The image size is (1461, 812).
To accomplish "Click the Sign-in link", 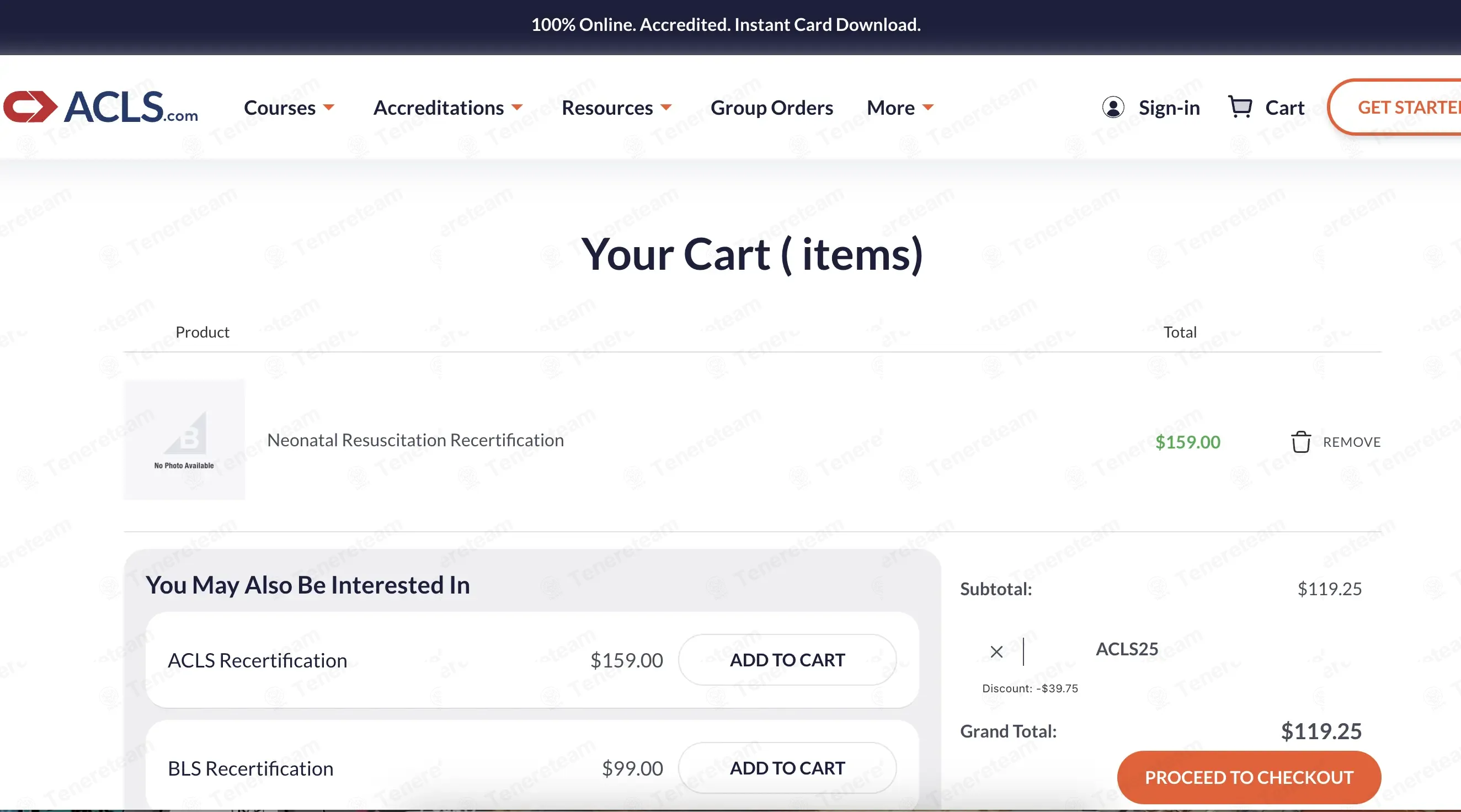I will (x=1169, y=107).
